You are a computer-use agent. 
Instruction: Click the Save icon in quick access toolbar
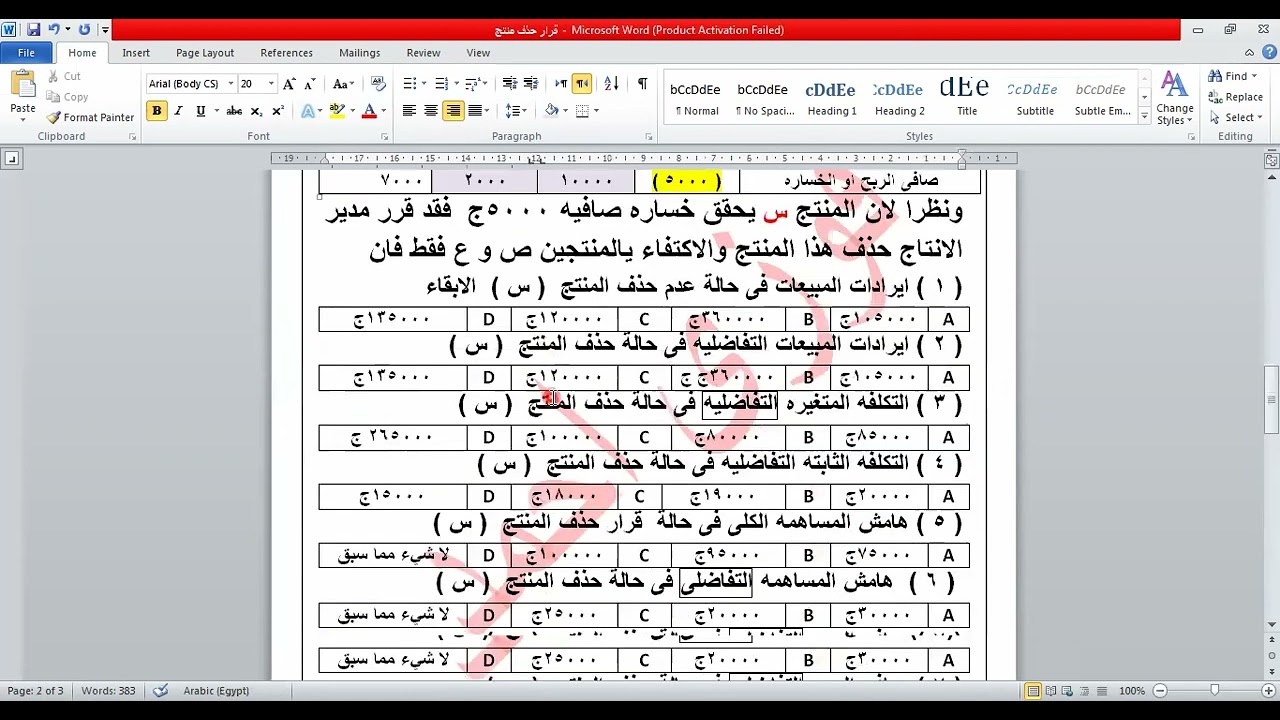(x=33, y=30)
